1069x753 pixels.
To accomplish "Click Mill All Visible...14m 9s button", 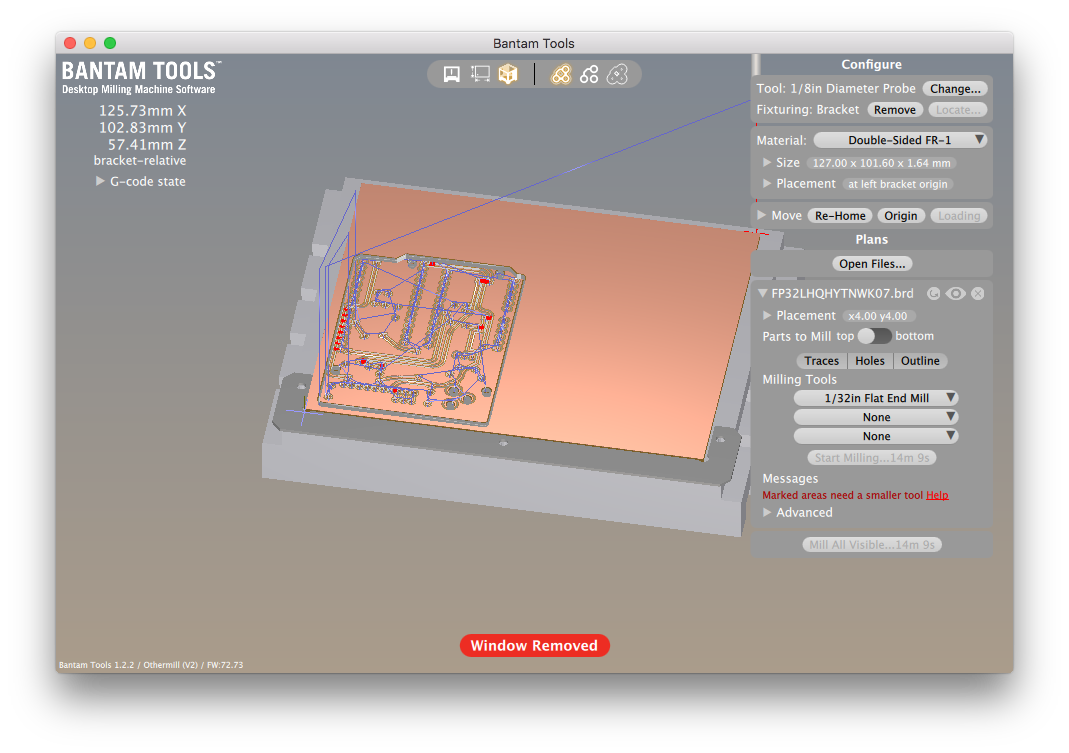I will coord(871,545).
